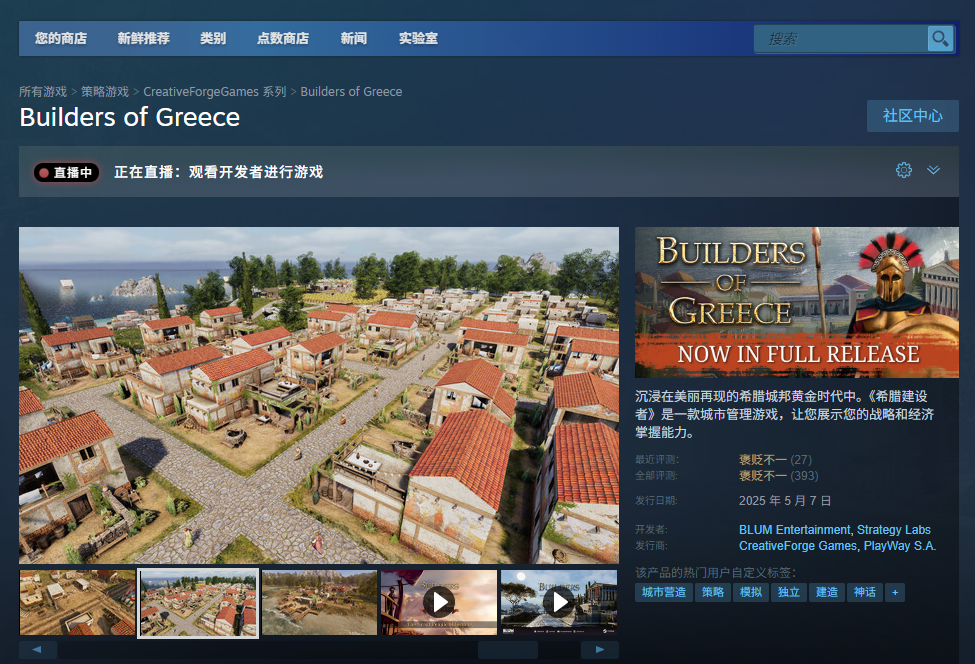975x664 pixels.
Task: Click the 策略游戏 breadcrumb link
Action: coord(105,92)
